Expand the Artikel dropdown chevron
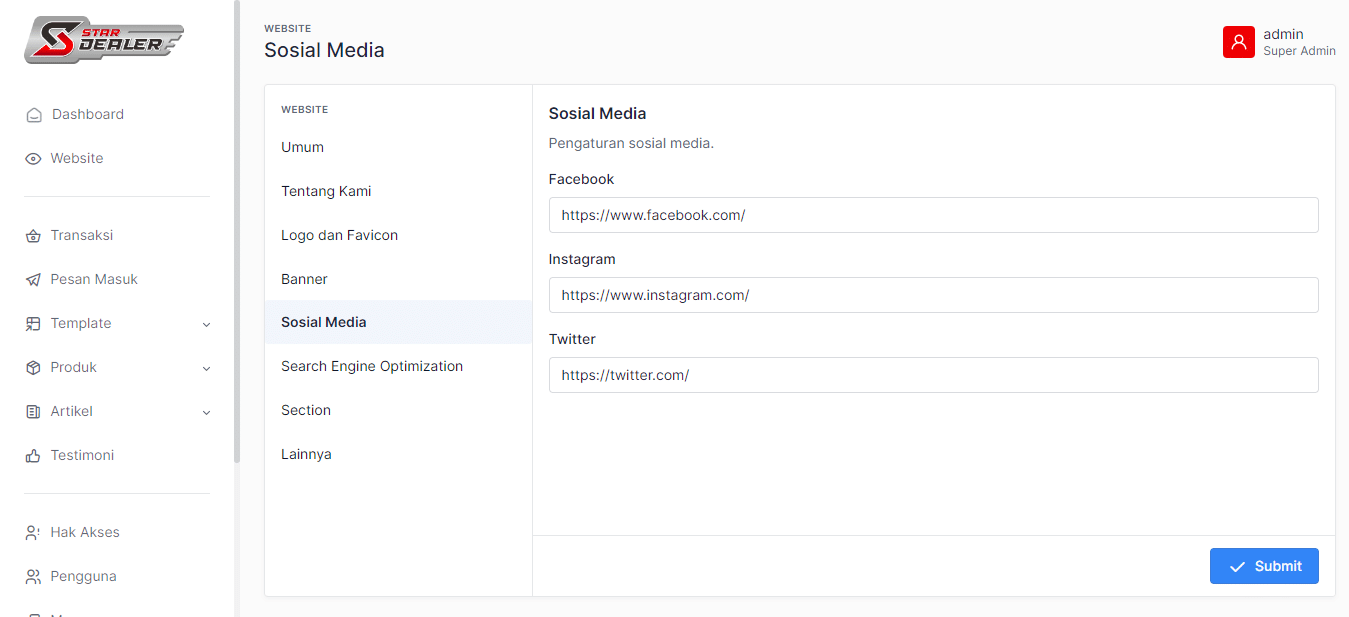The image size is (1349, 617). 207,413
